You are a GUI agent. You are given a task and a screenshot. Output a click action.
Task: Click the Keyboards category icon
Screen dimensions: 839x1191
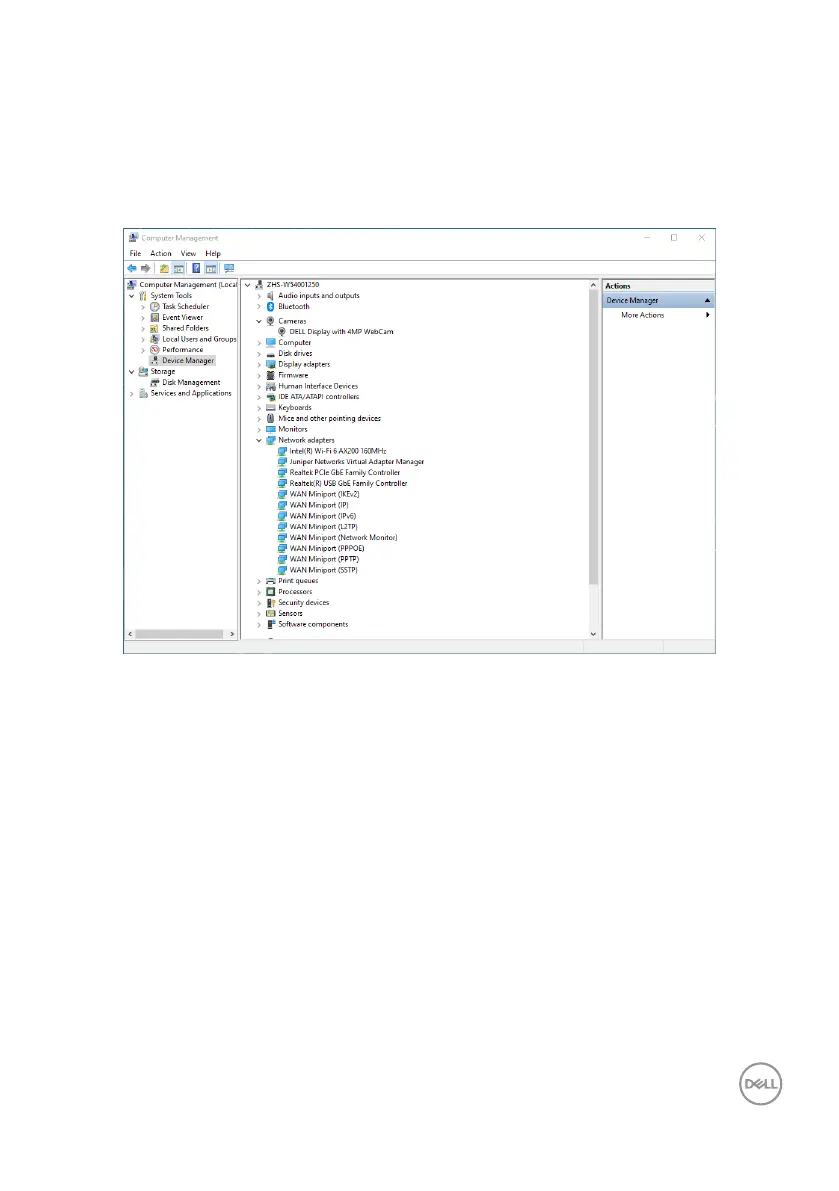coord(270,408)
